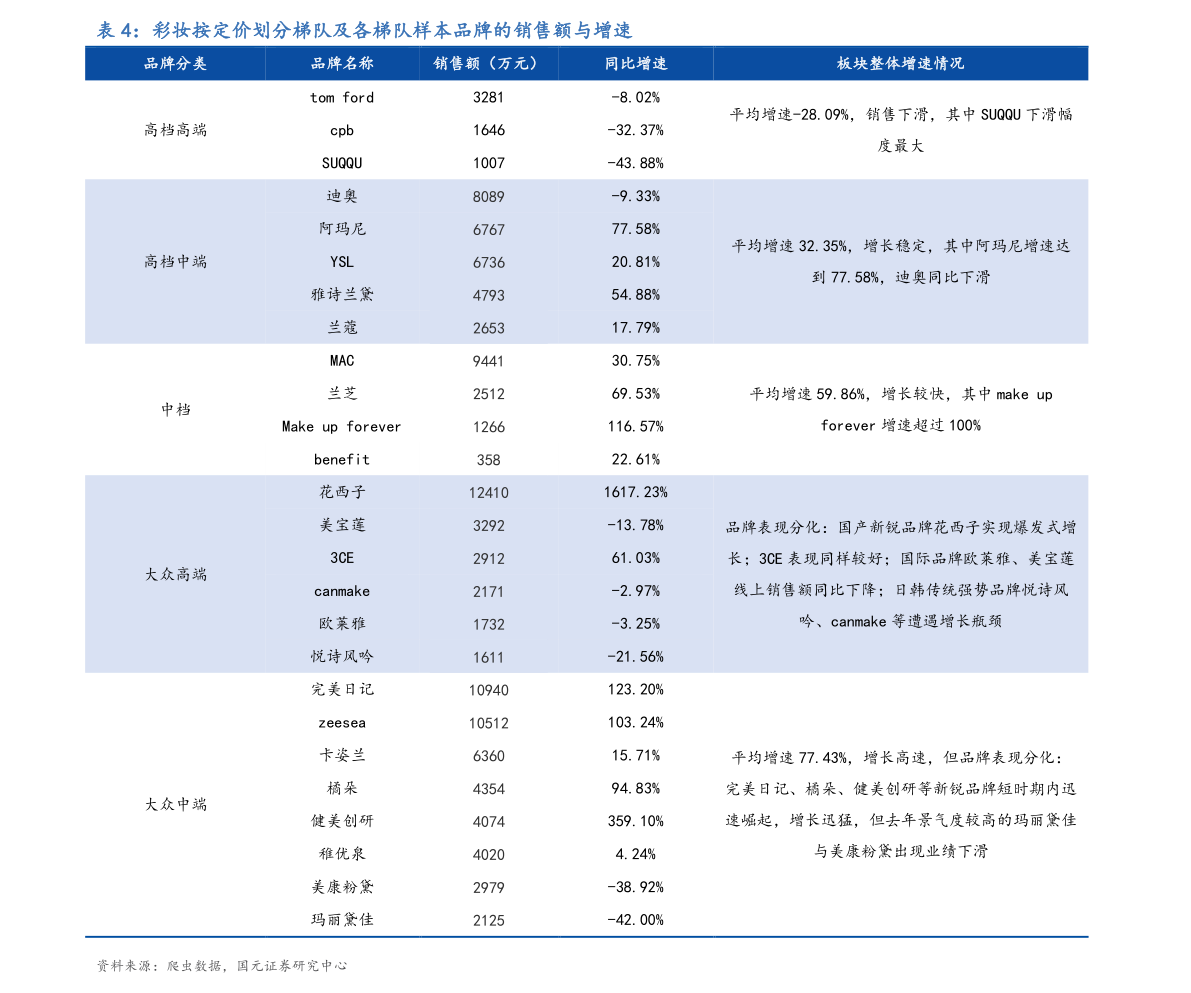Select the canmake brand name cell
The image size is (1191, 993).
(342, 591)
